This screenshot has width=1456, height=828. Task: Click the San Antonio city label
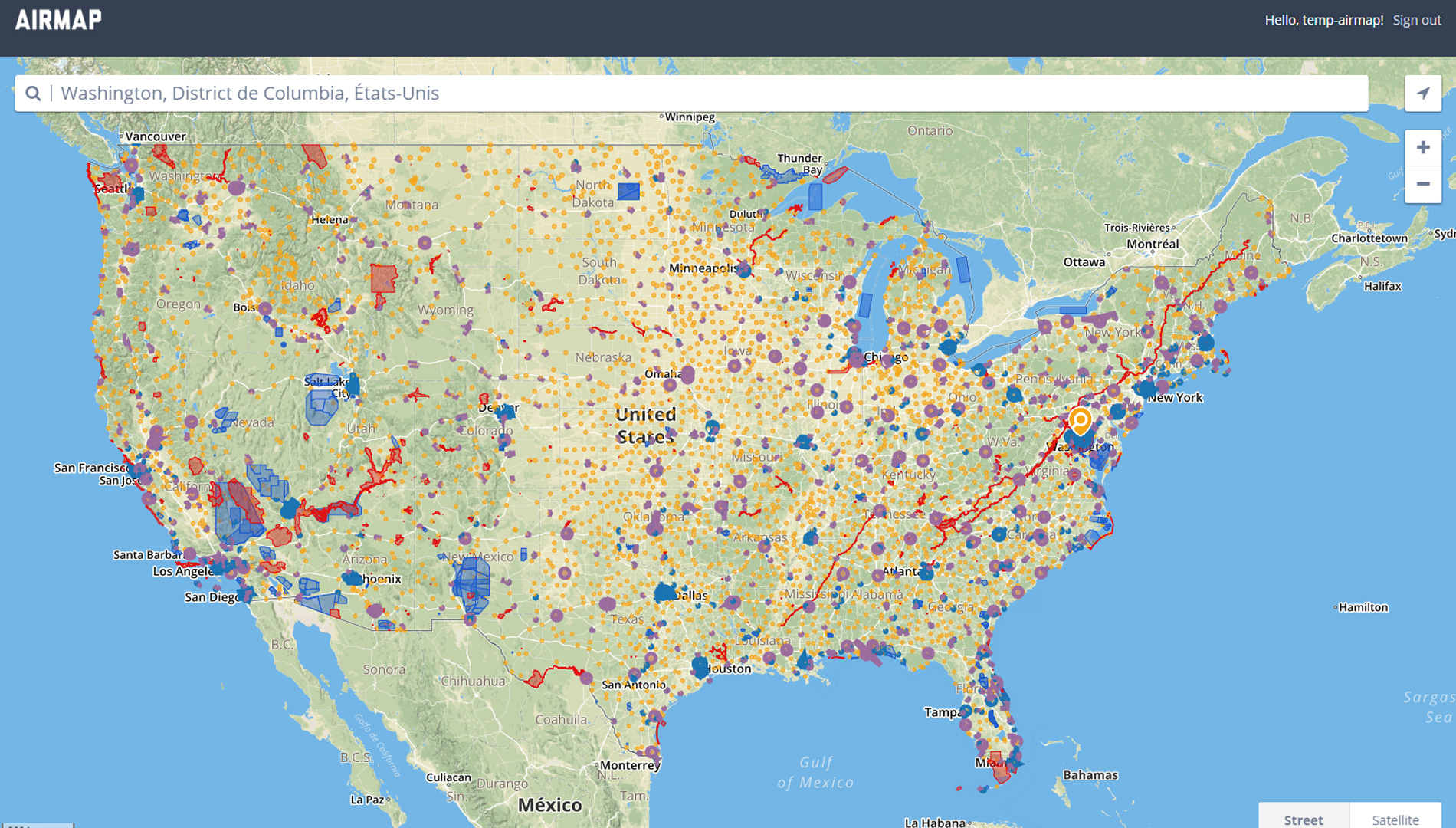click(x=634, y=685)
